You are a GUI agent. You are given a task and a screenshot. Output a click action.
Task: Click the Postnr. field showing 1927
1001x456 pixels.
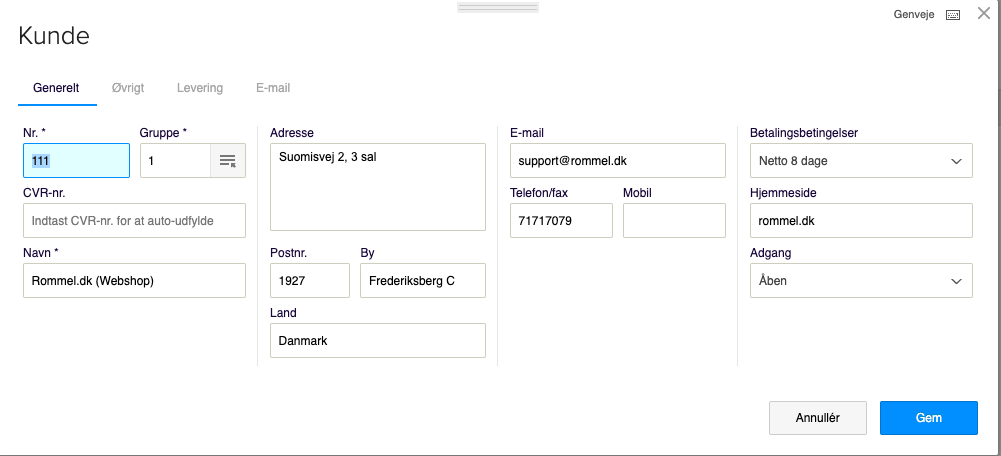point(310,280)
